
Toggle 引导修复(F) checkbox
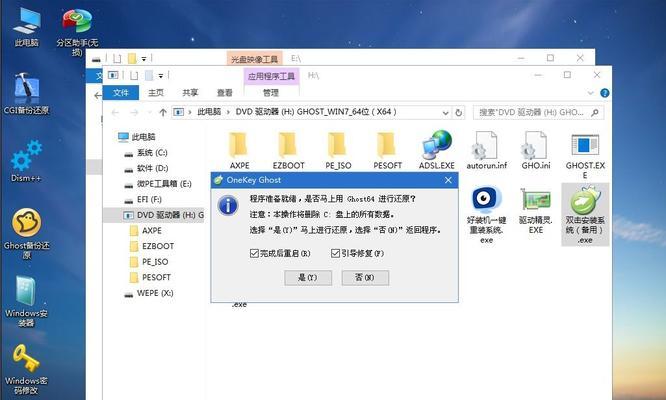(x=335, y=254)
